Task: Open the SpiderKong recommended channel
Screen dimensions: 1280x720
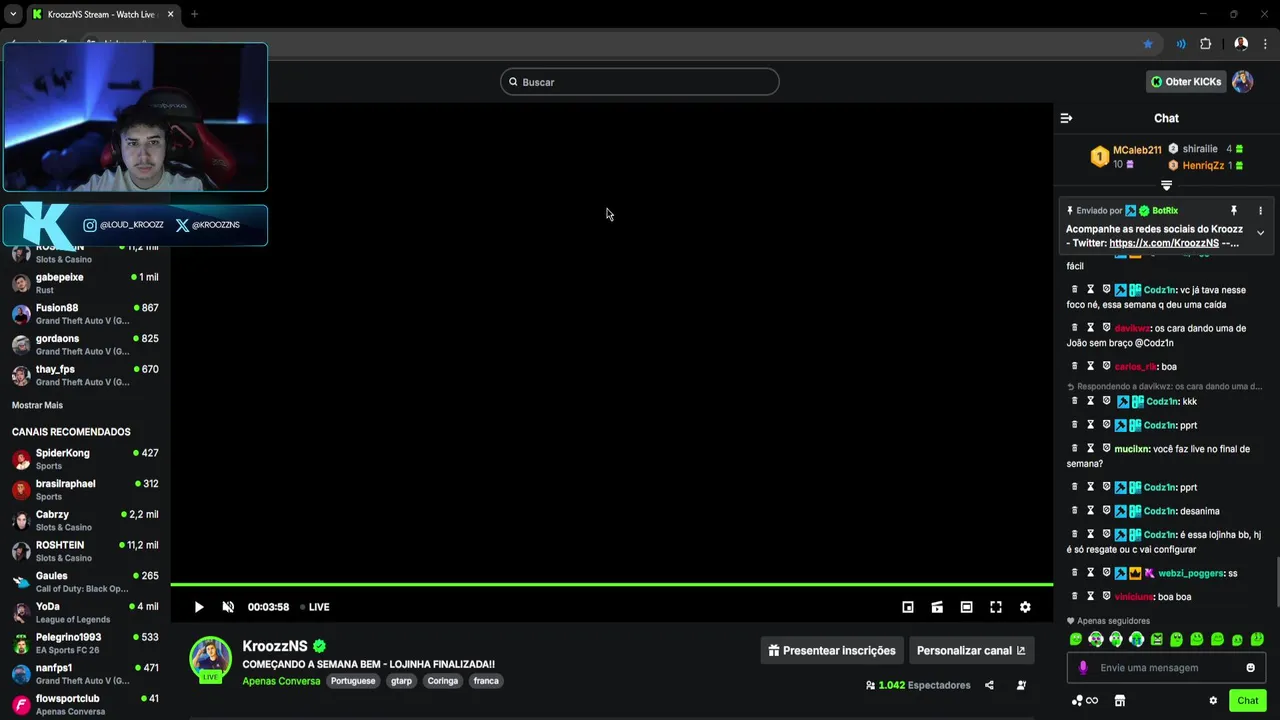Action: pyautogui.click(x=85, y=459)
